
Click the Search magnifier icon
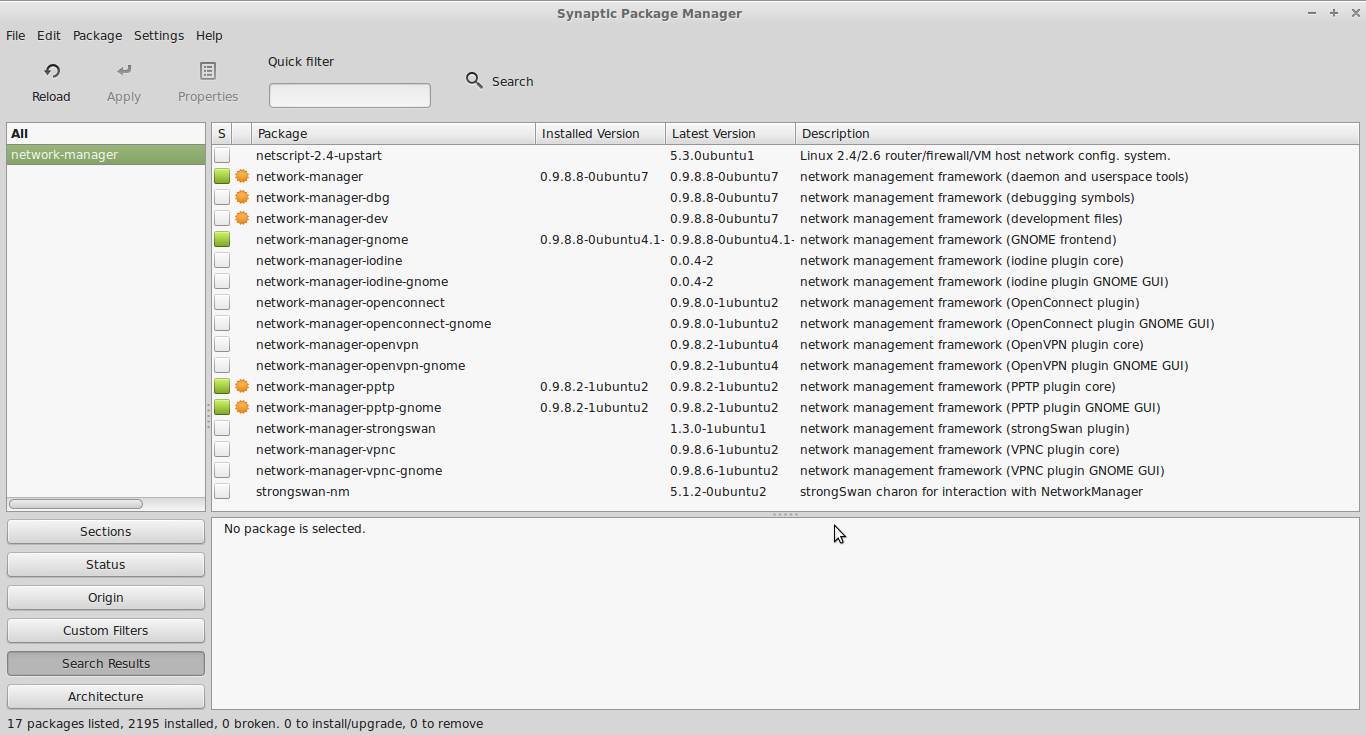[x=475, y=80]
